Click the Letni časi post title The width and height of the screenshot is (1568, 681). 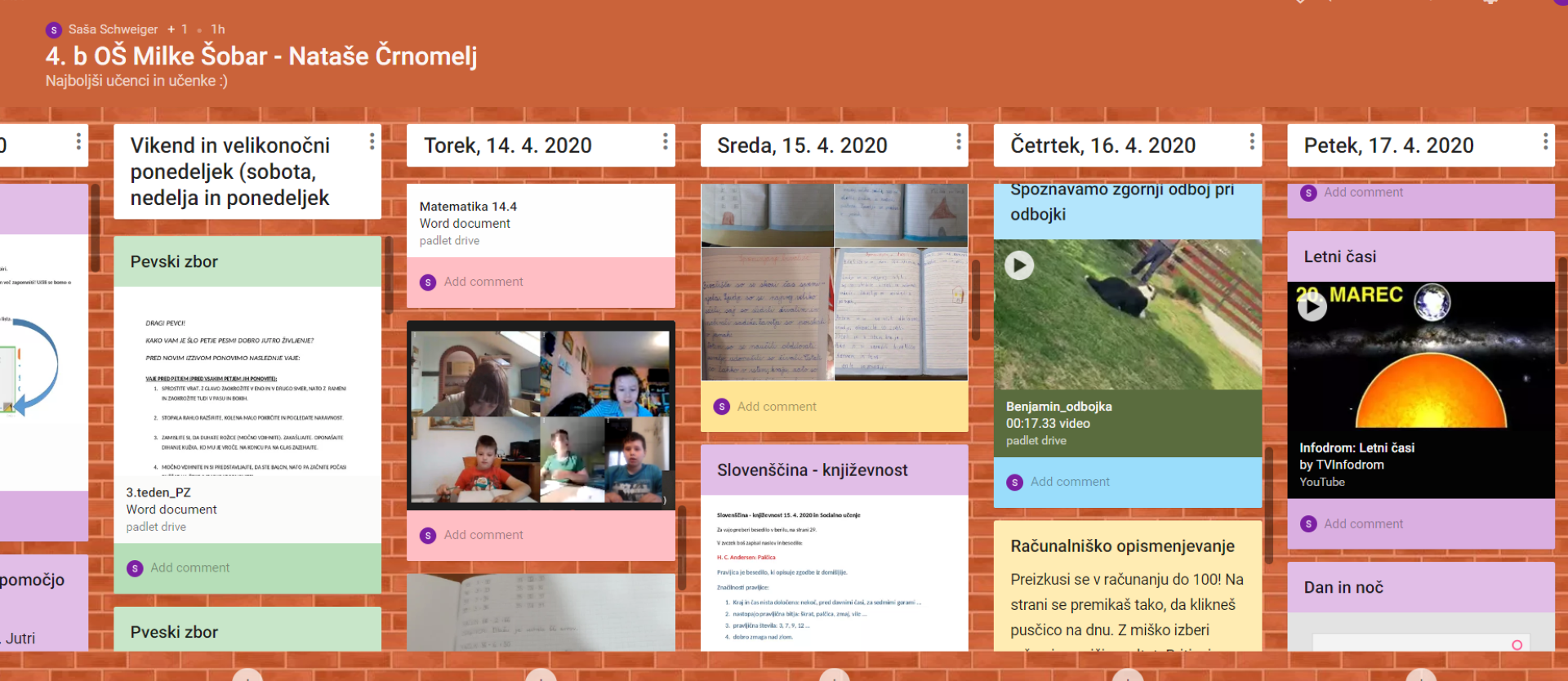point(1340,257)
